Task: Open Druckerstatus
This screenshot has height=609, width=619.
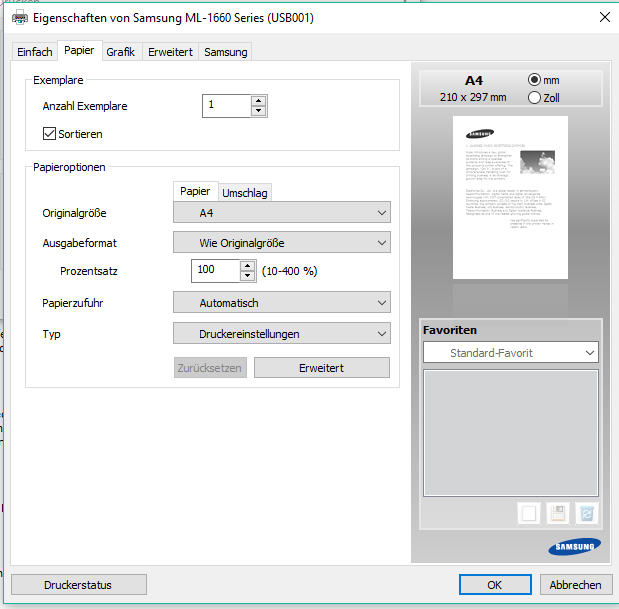Action: point(79,585)
